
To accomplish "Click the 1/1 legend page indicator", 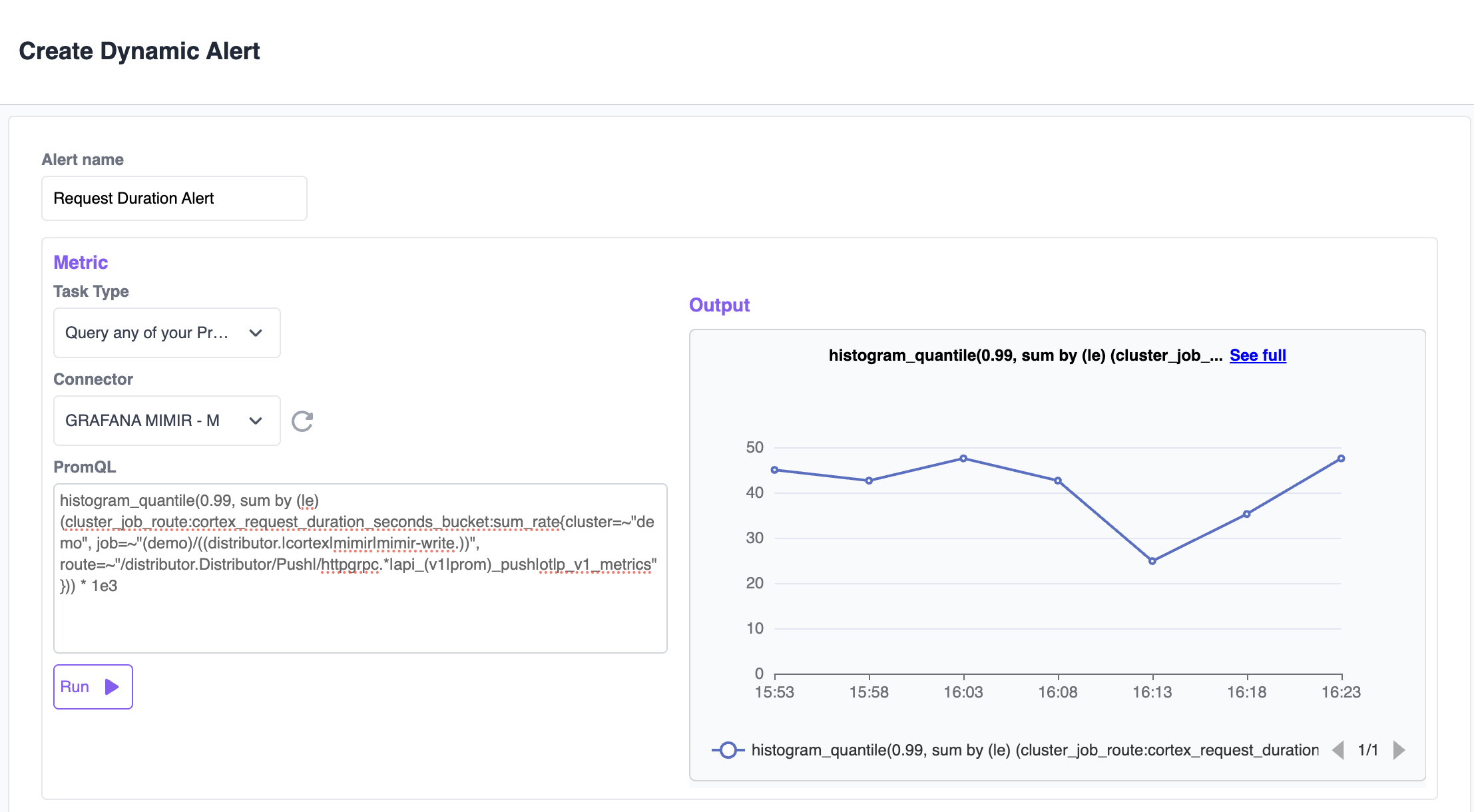I will (x=1368, y=750).
